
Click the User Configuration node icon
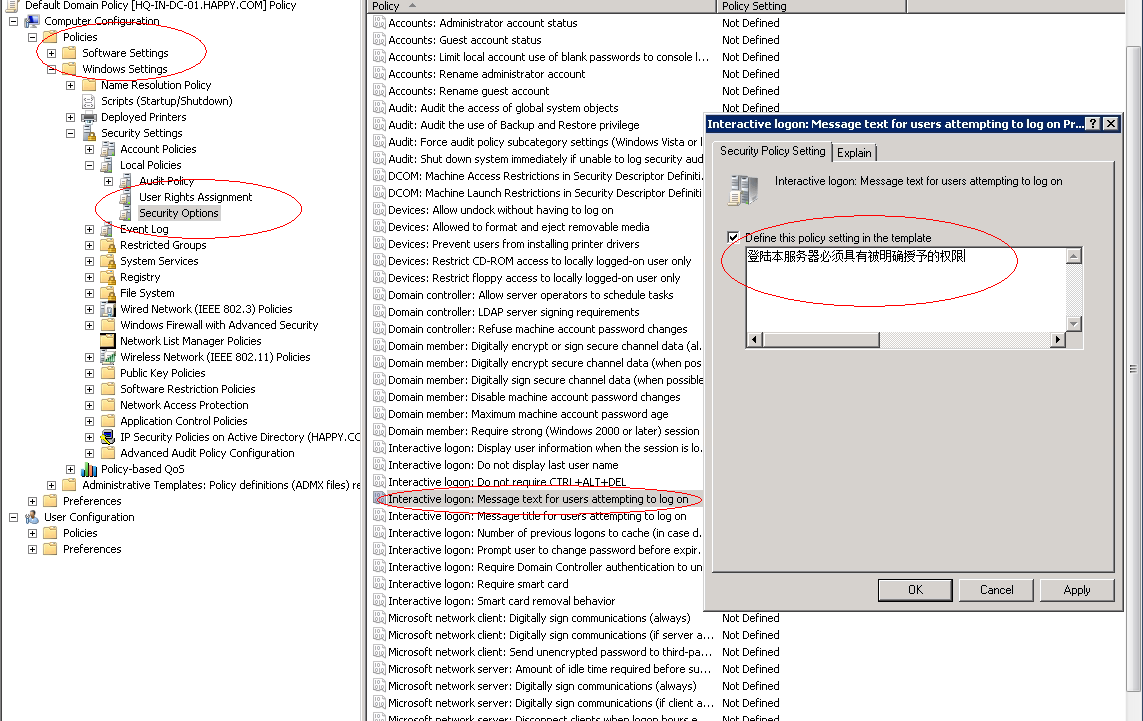[32, 518]
